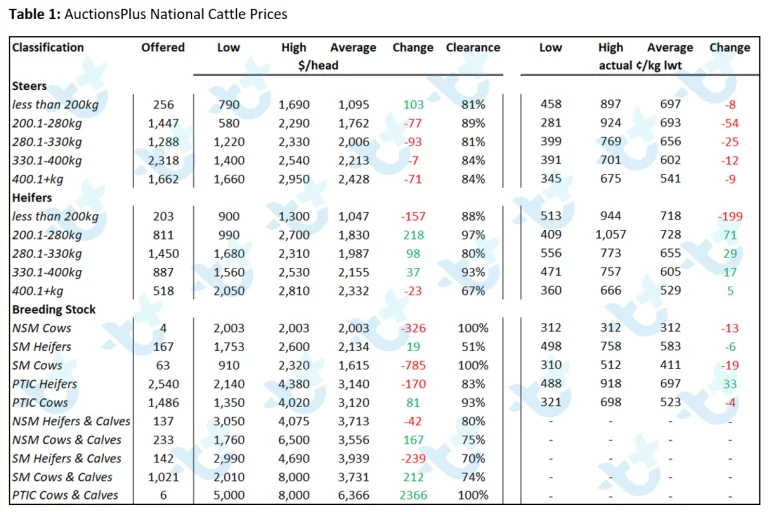Click the 'NSM Cows' row label
Screen dimensions: 768x512
tap(42, 328)
